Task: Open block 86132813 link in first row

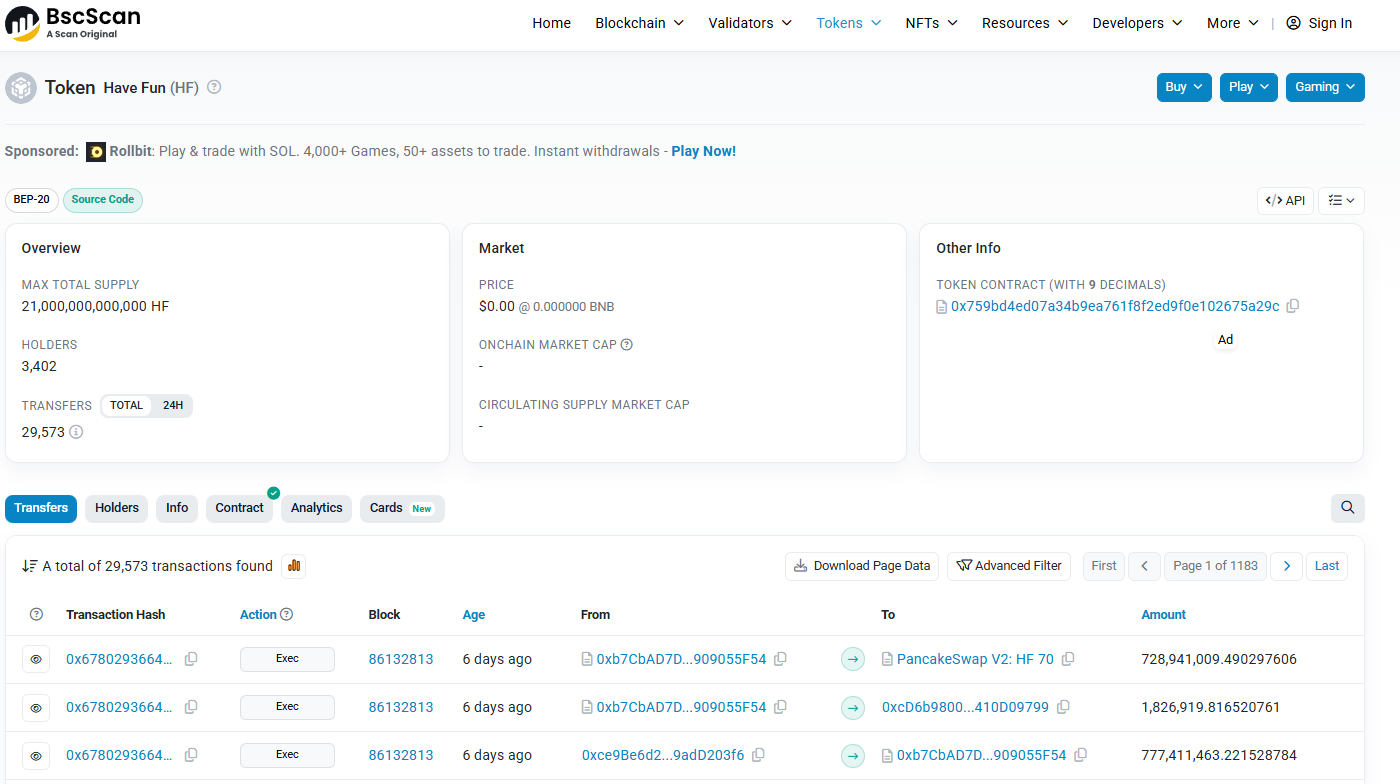Action: coord(401,659)
